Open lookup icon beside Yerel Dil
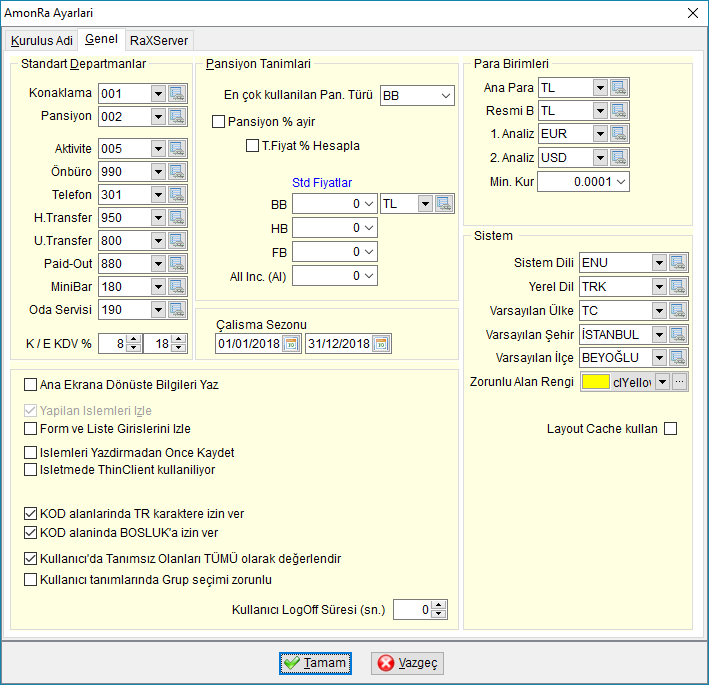Viewport: 709px width, 685px height. (678, 287)
